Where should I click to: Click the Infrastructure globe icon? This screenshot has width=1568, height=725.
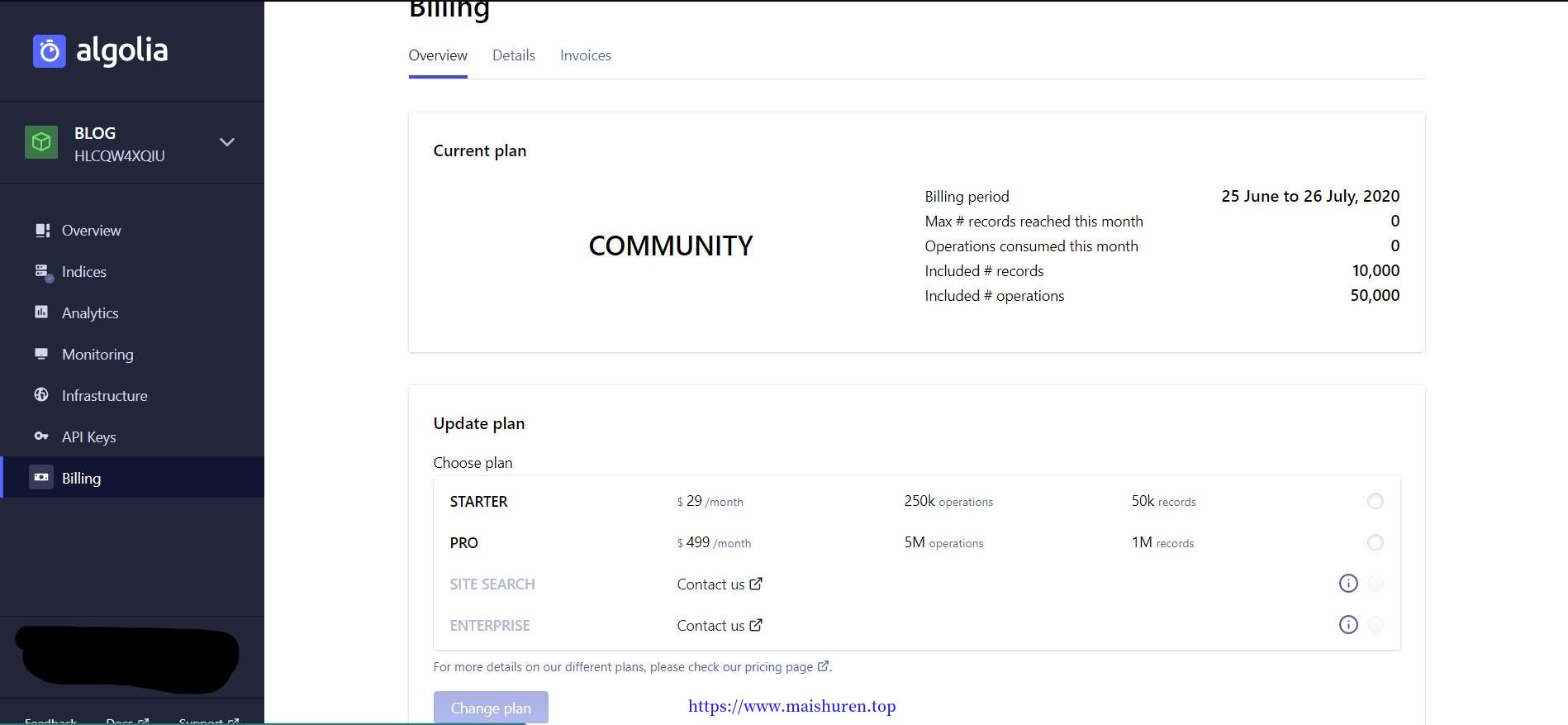pos(41,394)
